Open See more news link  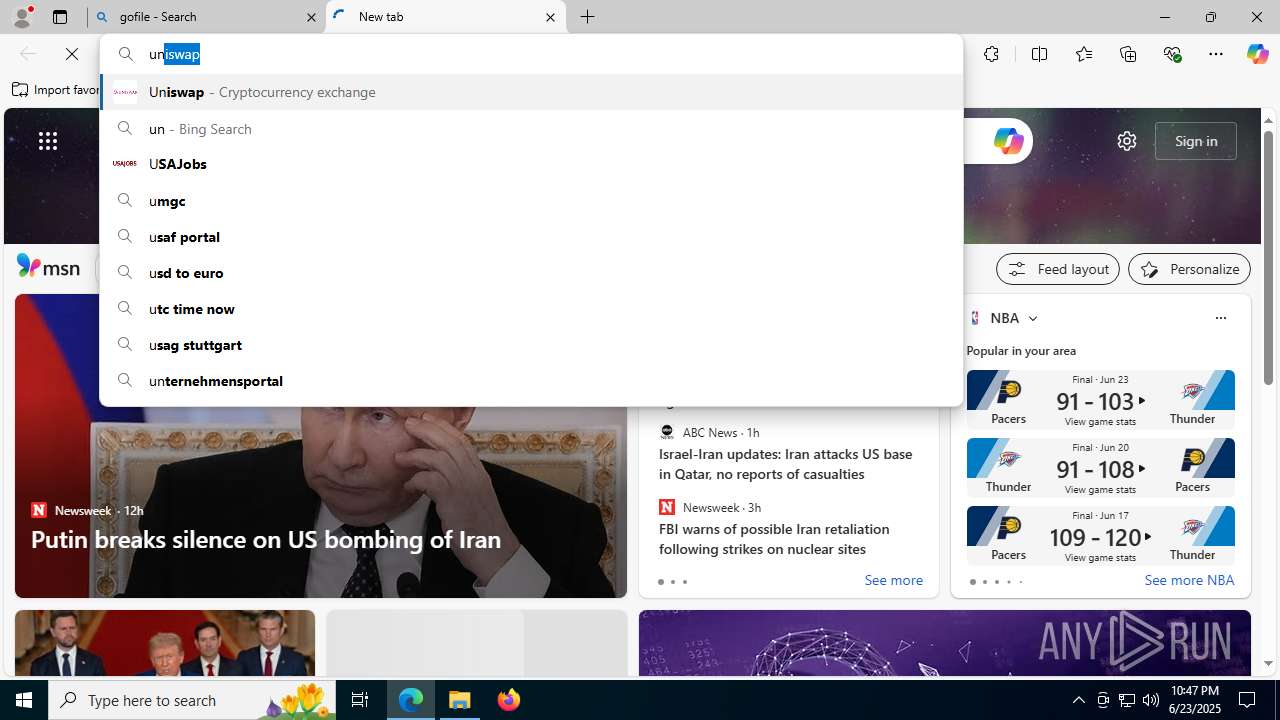click(x=893, y=580)
